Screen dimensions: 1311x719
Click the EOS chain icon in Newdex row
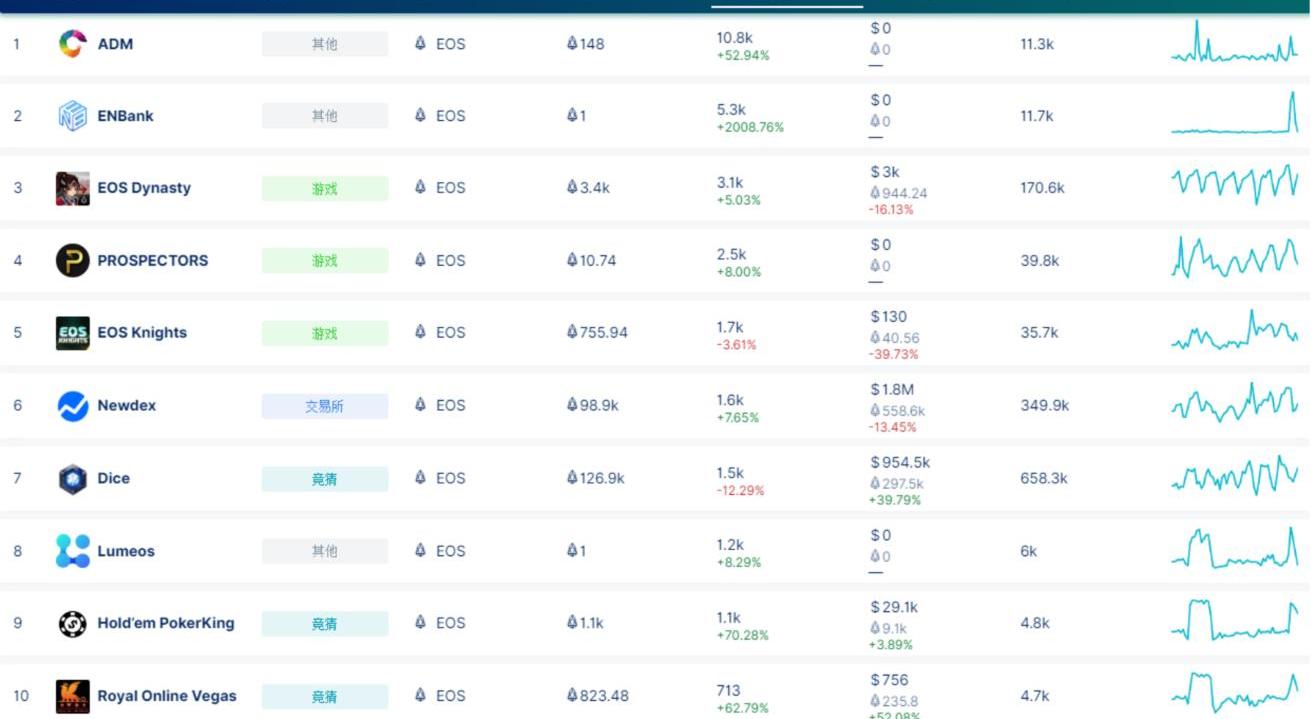420,405
